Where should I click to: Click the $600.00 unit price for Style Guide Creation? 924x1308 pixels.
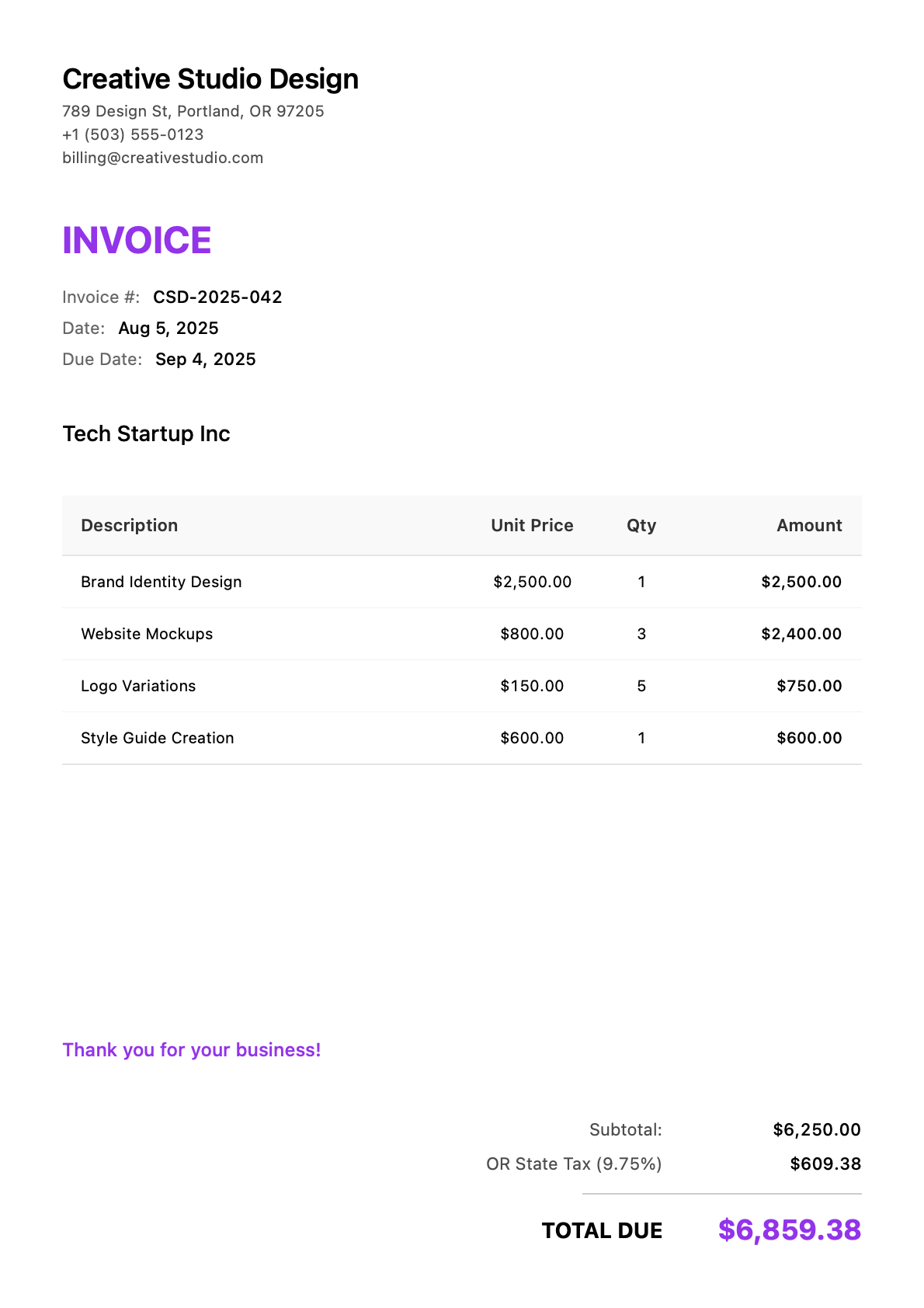[x=533, y=738]
